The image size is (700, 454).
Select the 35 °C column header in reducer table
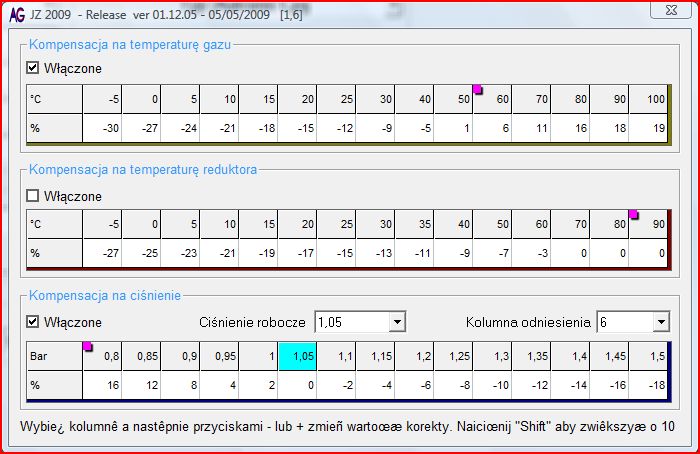pos(414,224)
